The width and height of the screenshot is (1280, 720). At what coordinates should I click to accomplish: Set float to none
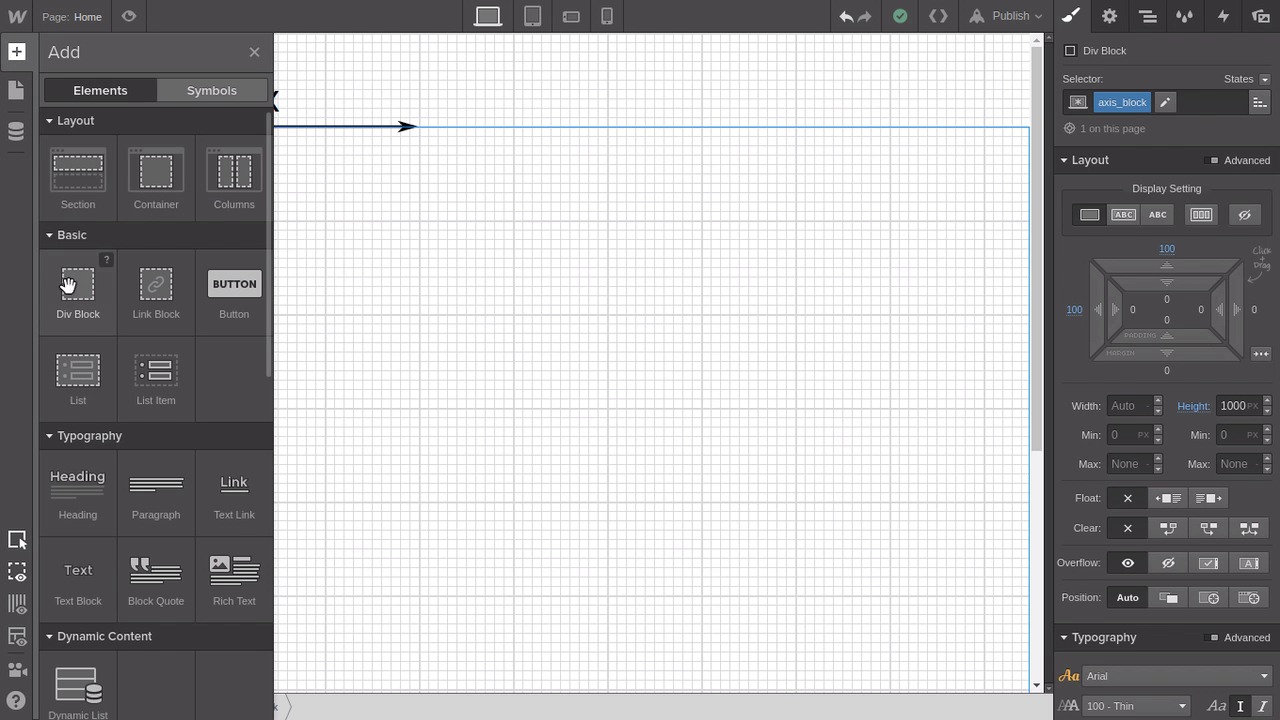point(1128,498)
